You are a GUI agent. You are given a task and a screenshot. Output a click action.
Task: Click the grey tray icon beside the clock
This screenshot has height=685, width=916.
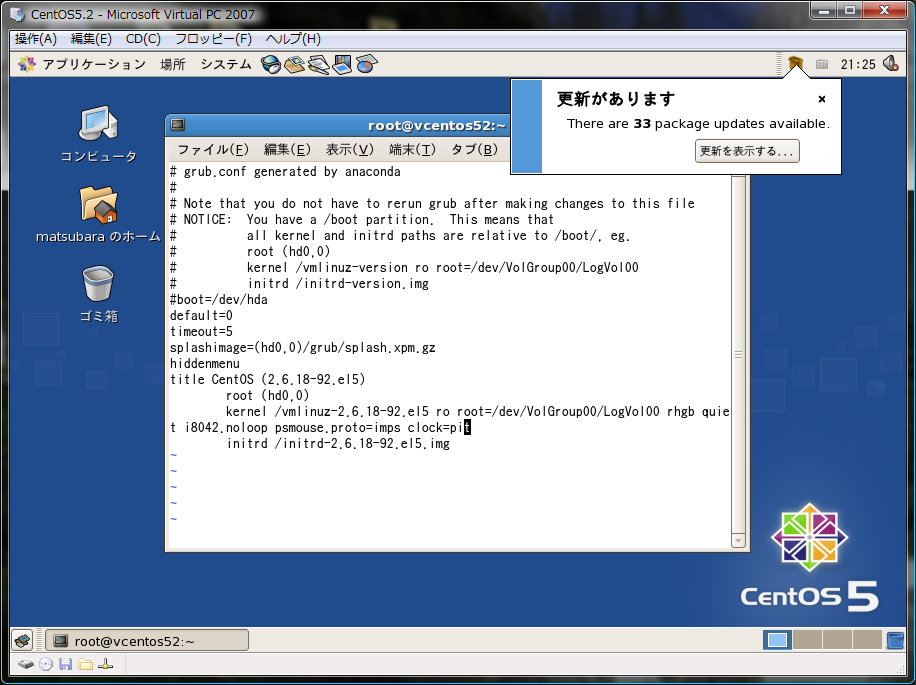coord(822,64)
